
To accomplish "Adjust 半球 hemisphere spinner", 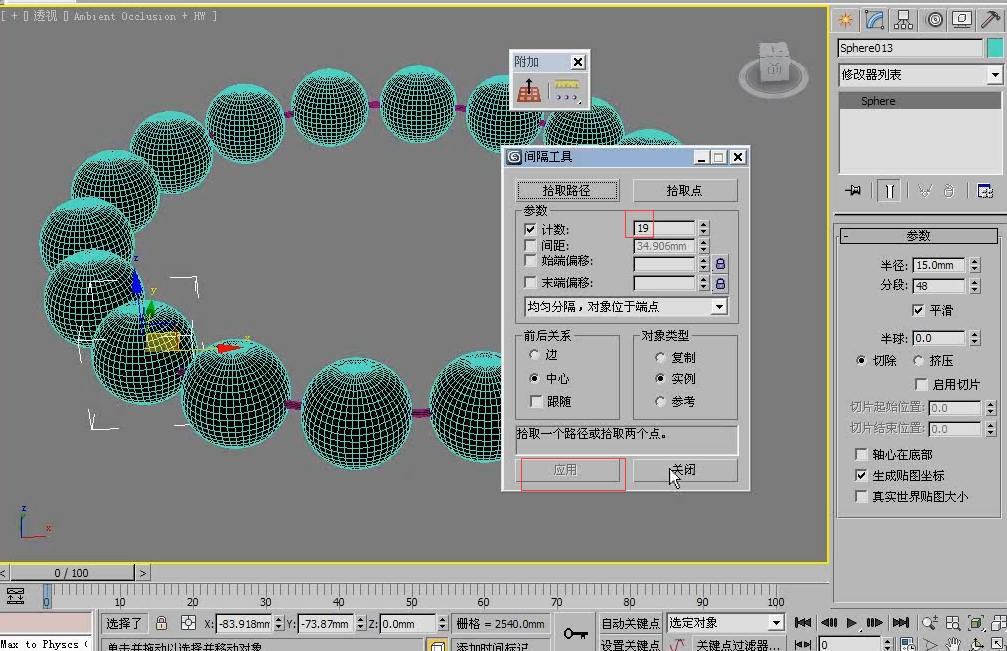I will click(x=975, y=338).
